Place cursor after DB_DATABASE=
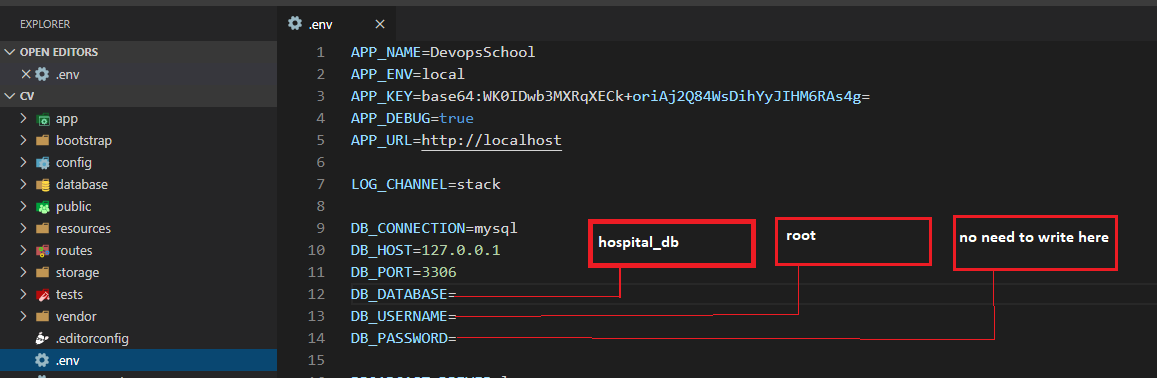This screenshot has height=378, width=1157. [x=457, y=295]
